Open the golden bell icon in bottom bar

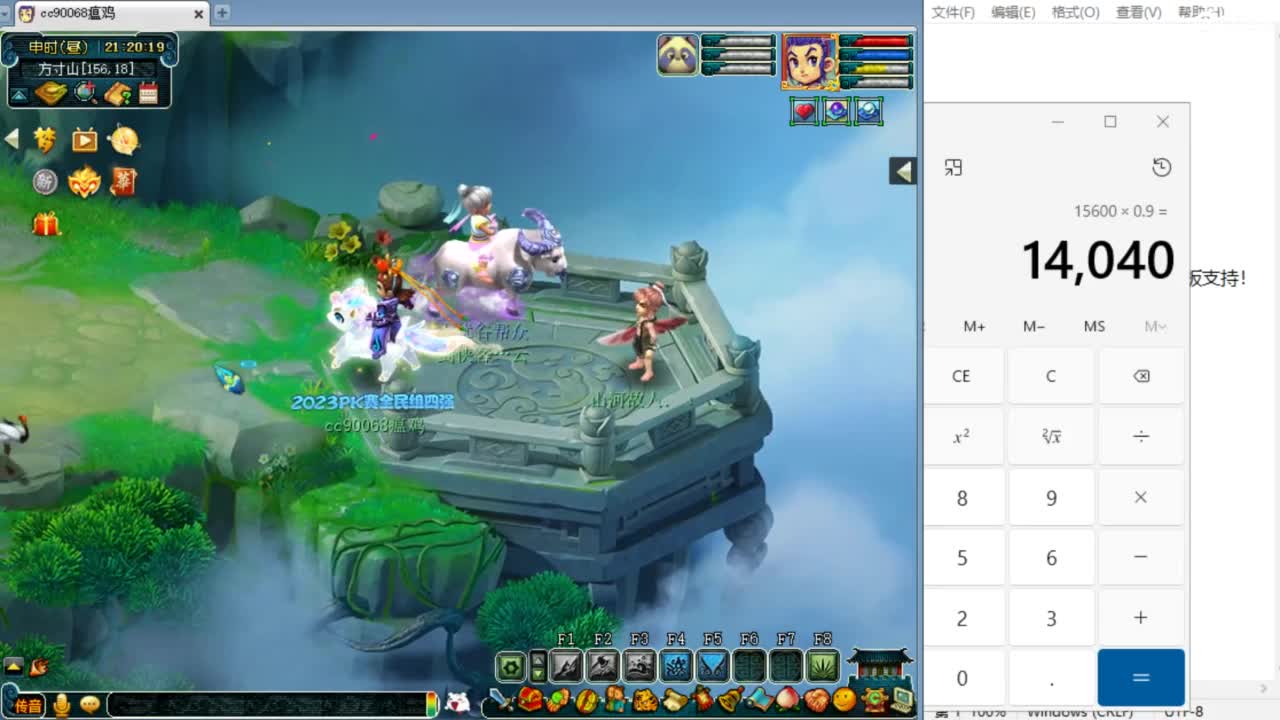[x=731, y=700]
